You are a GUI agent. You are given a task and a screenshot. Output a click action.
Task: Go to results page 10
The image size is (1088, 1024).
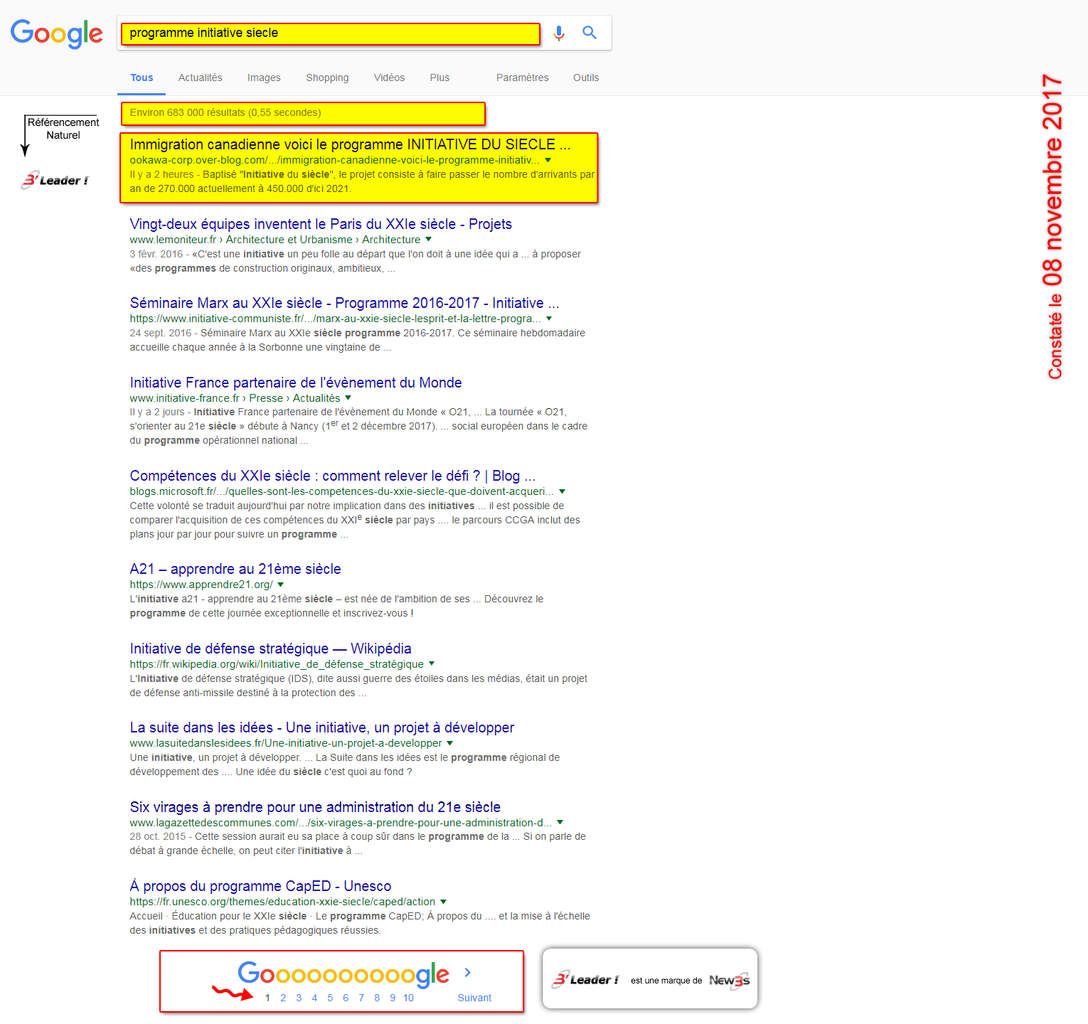(409, 998)
